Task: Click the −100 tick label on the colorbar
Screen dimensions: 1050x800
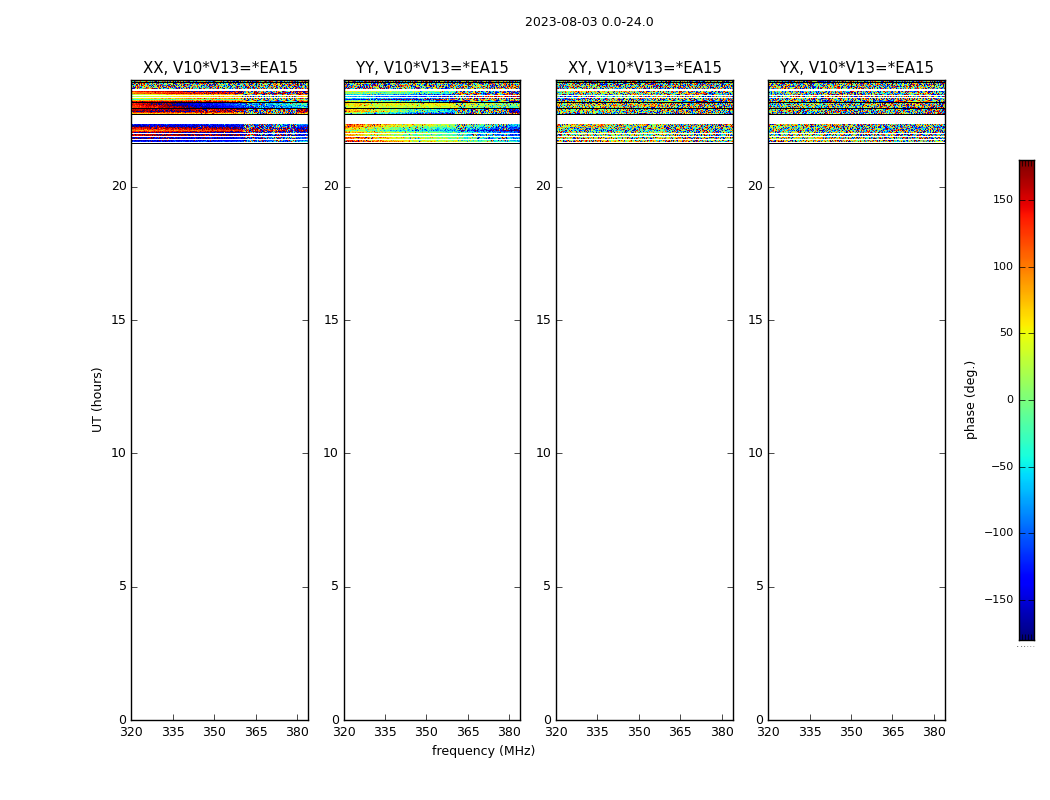Action: click(999, 533)
